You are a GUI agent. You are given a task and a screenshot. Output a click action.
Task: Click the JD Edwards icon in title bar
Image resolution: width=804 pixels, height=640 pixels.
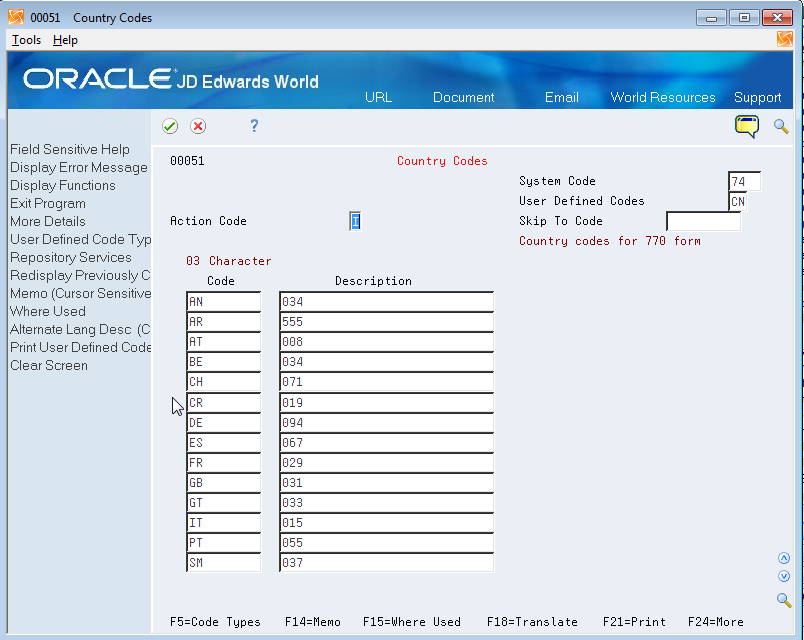(x=16, y=17)
